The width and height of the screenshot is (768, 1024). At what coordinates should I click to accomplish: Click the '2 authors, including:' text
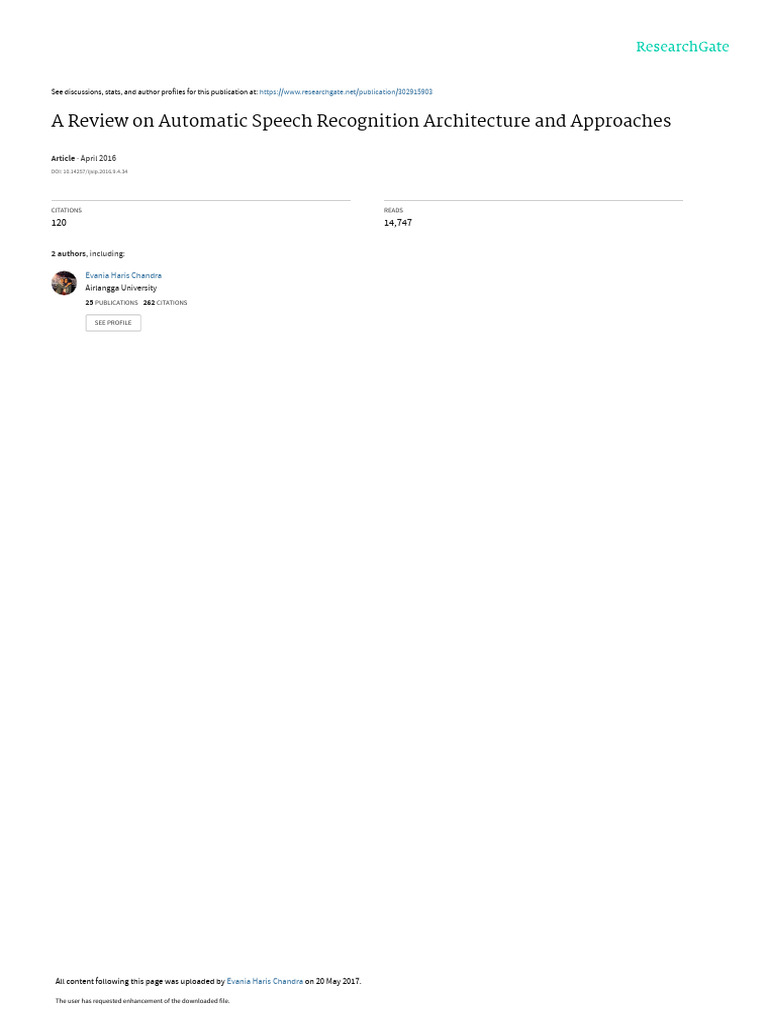[88, 253]
